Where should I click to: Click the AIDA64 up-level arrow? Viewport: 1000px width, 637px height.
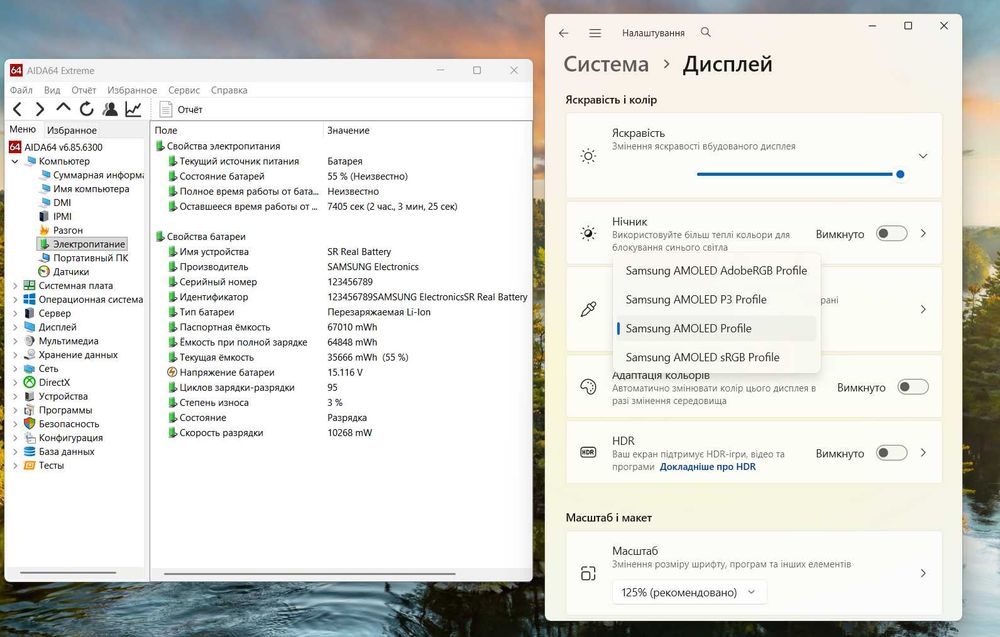(63, 108)
